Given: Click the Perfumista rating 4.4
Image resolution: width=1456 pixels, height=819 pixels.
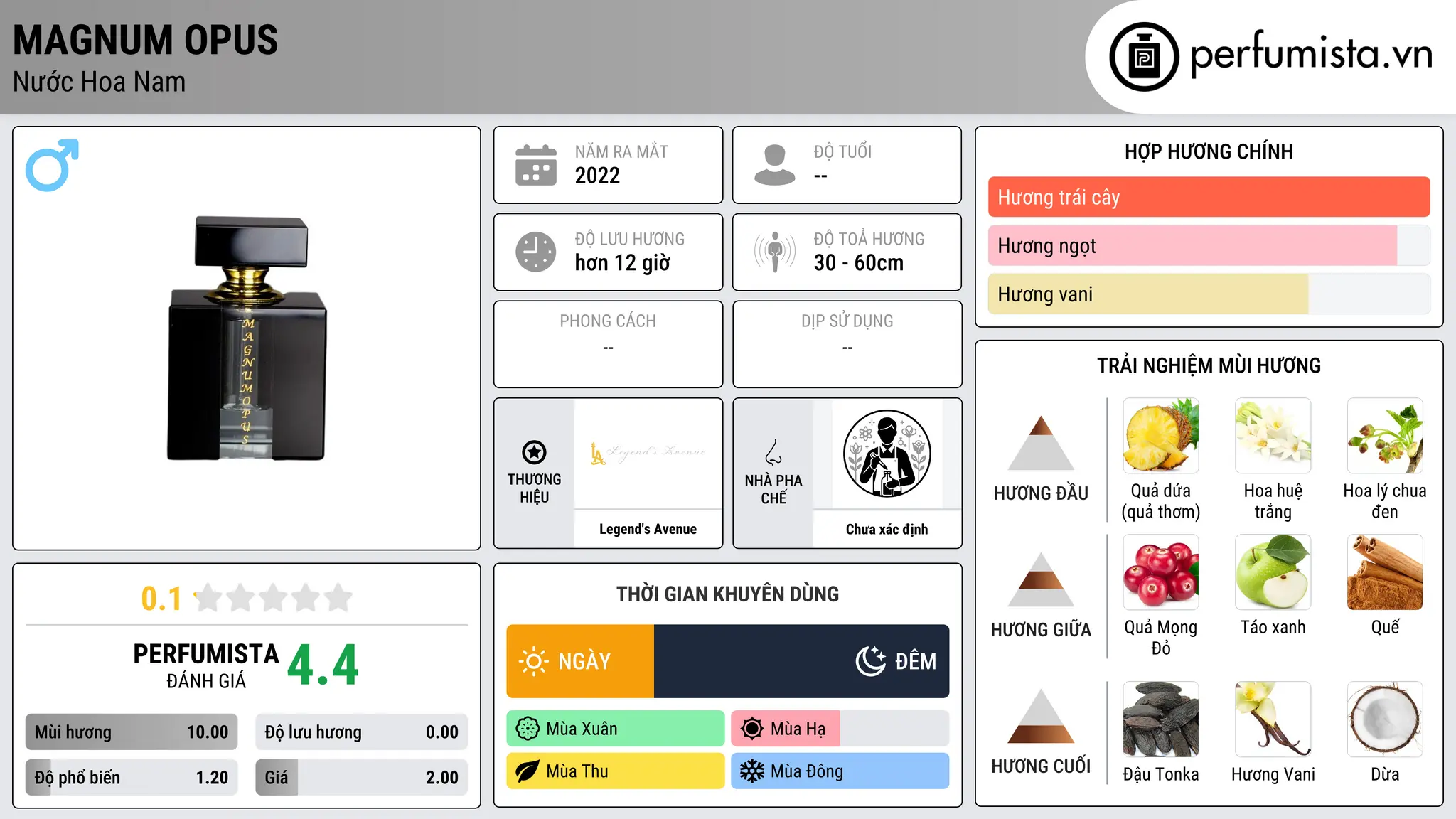Looking at the screenshot, I should [x=323, y=665].
